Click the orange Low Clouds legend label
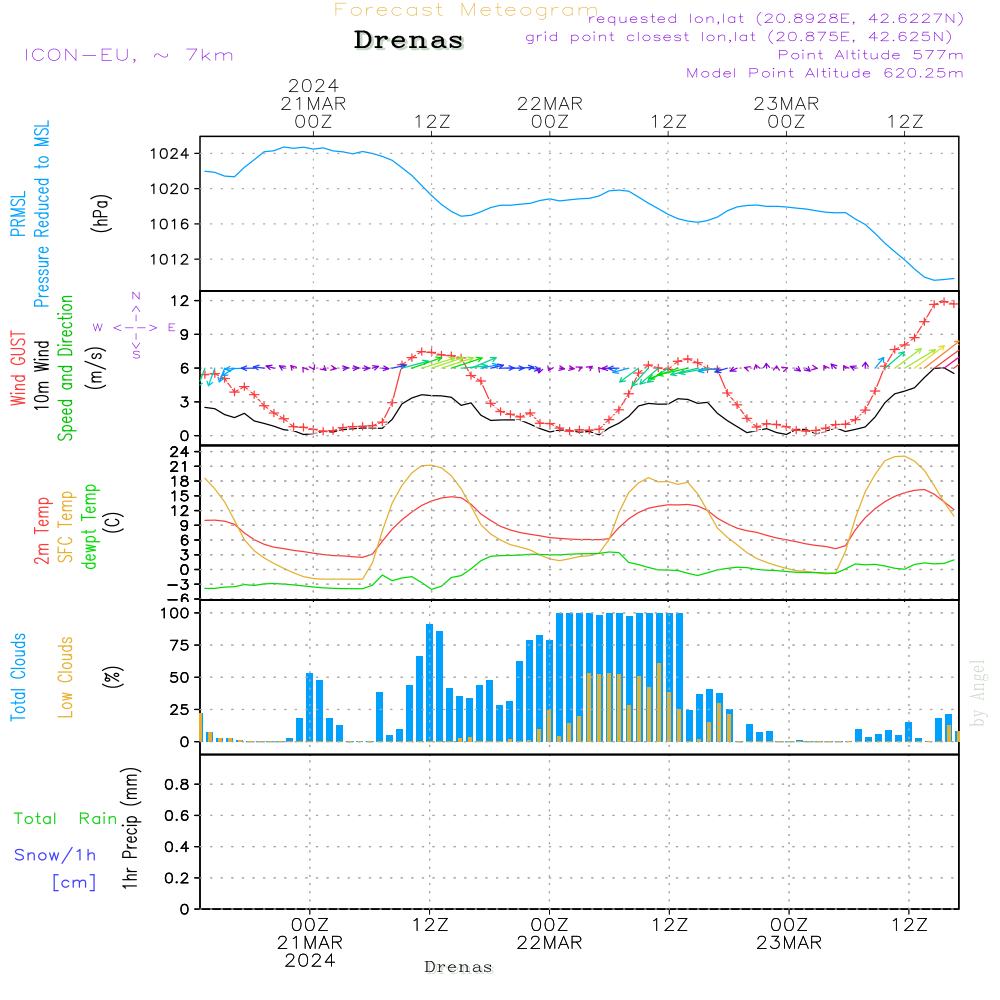This screenshot has height=1000, width=1000. pyautogui.click(x=66, y=677)
